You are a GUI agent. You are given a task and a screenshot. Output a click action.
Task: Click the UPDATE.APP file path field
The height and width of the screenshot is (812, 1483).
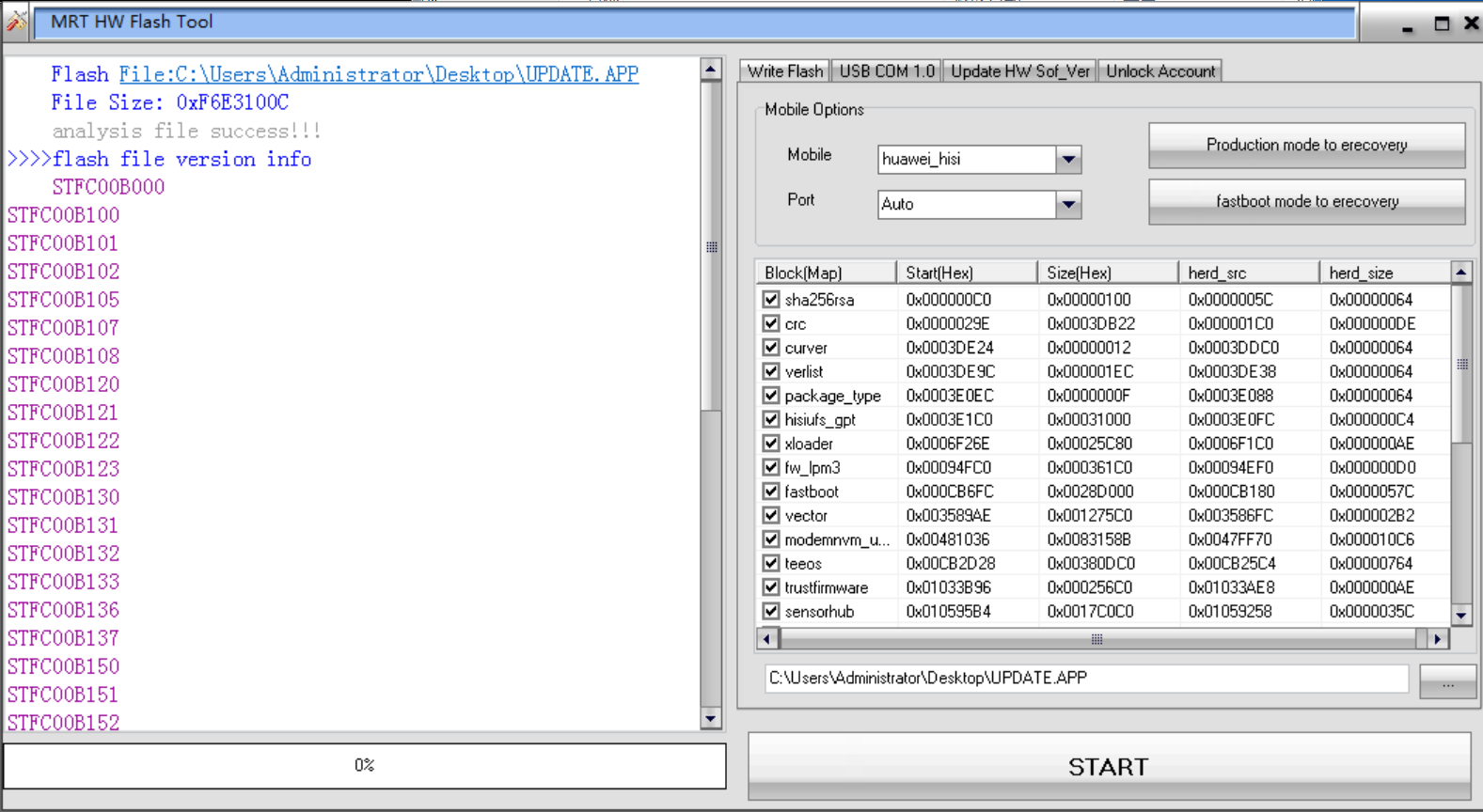pyautogui.click(x=1085, y=679)
